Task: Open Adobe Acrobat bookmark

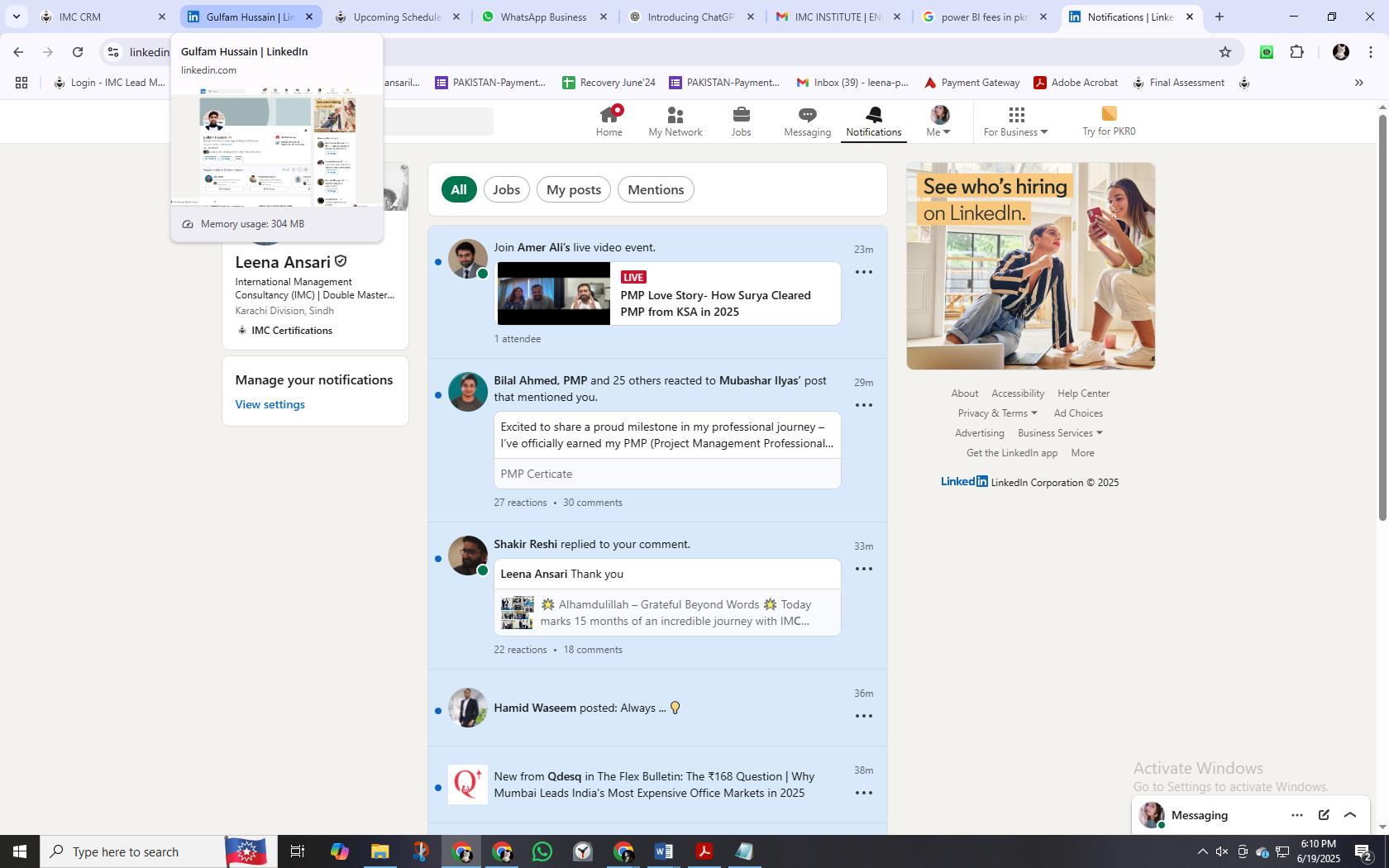Action: point(1075,83)
